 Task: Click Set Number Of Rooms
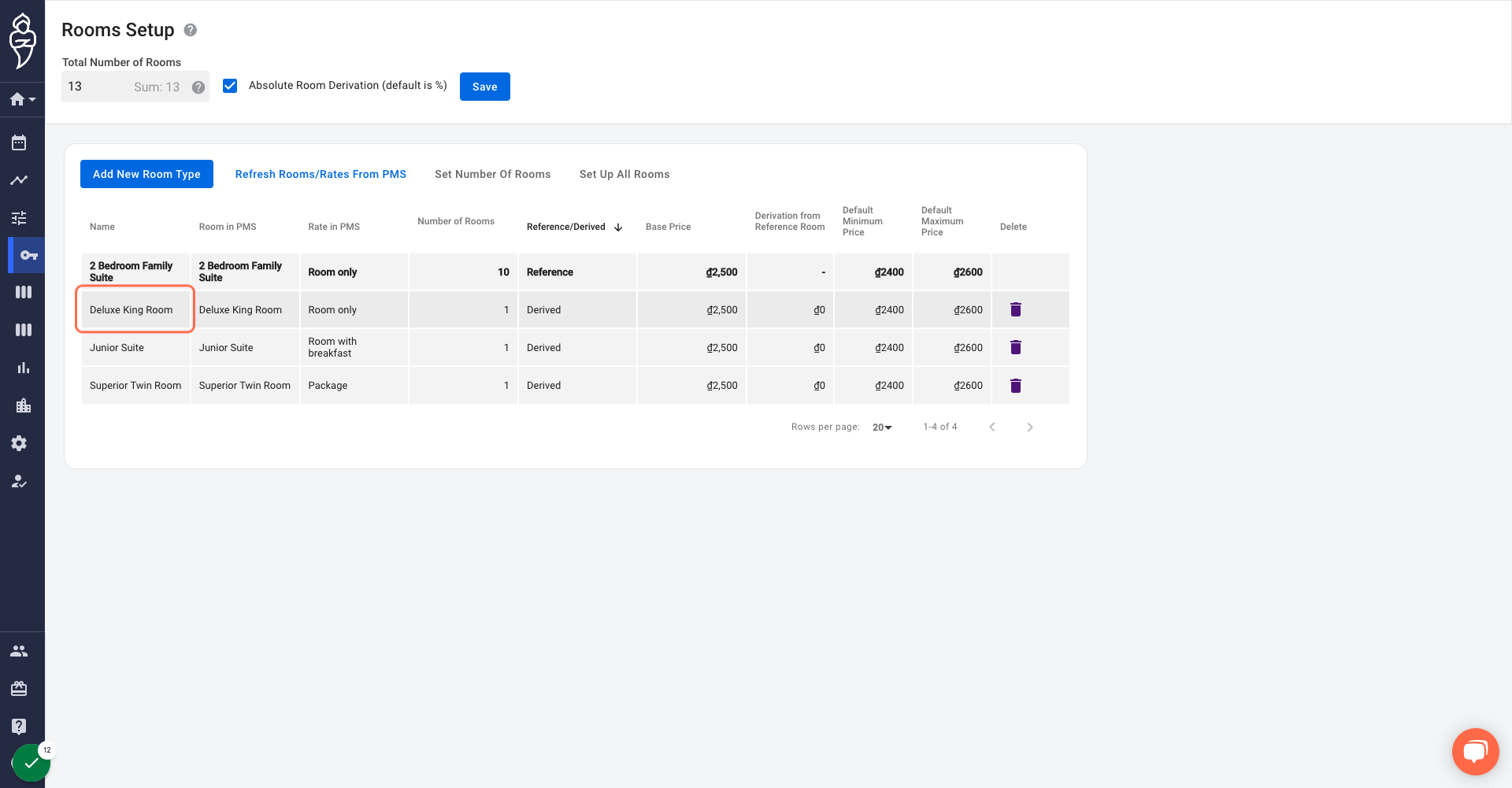tap(493, 174)
